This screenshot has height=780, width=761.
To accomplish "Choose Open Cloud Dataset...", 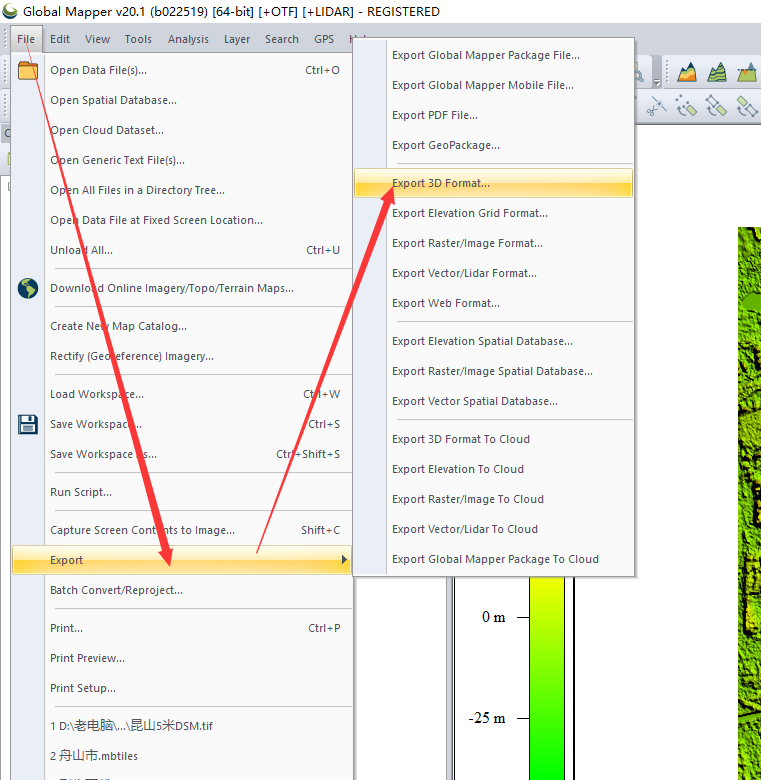I will pos(182,130).
